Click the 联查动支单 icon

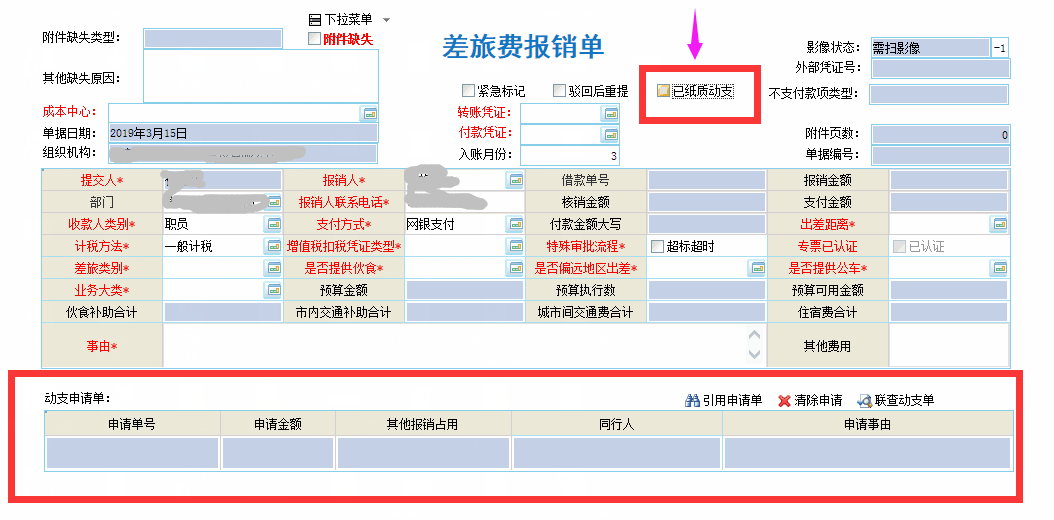click(x=864, y=400)
